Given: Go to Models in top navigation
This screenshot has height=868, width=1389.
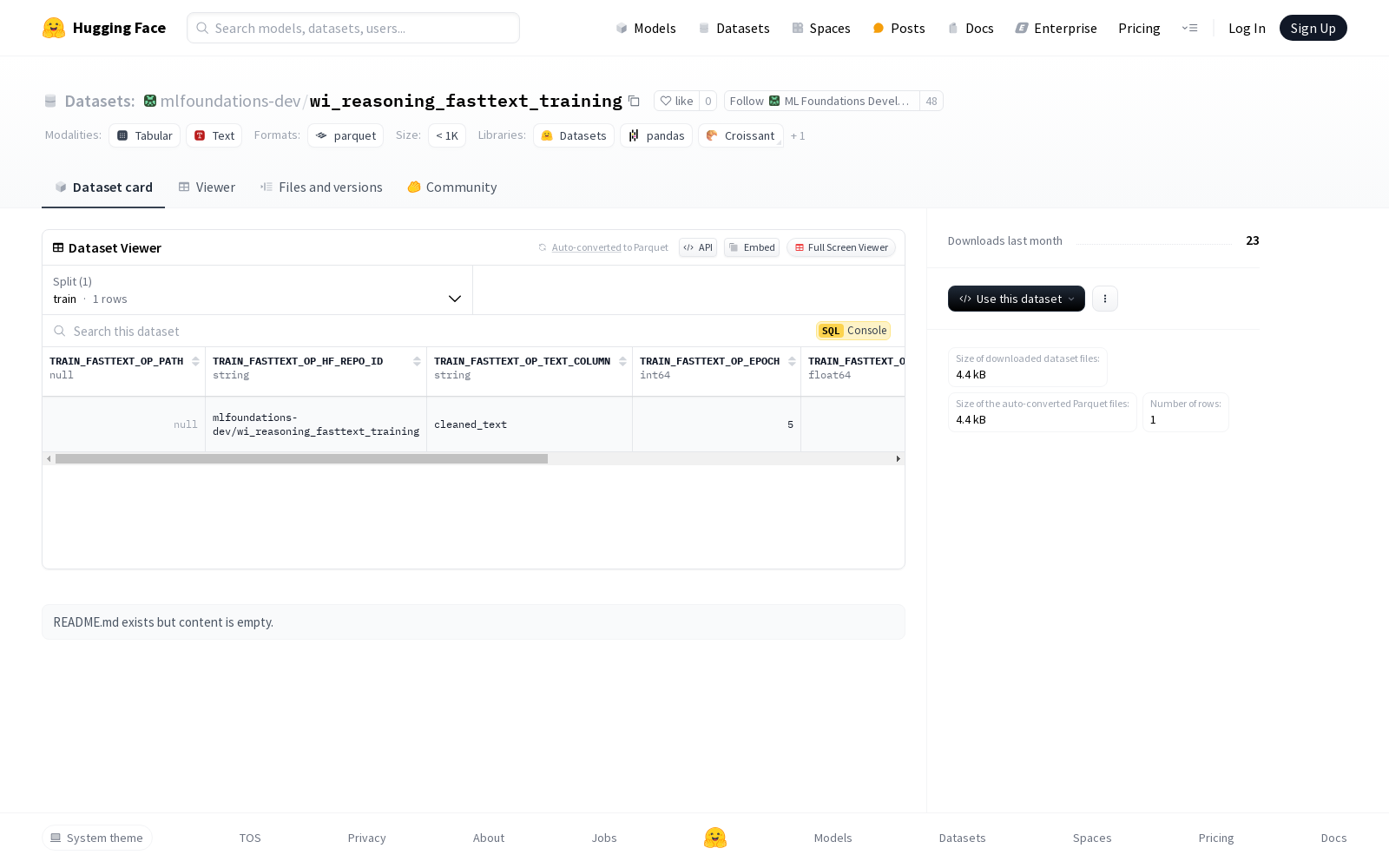Looking at the screenshot, I should coord(646,28).
